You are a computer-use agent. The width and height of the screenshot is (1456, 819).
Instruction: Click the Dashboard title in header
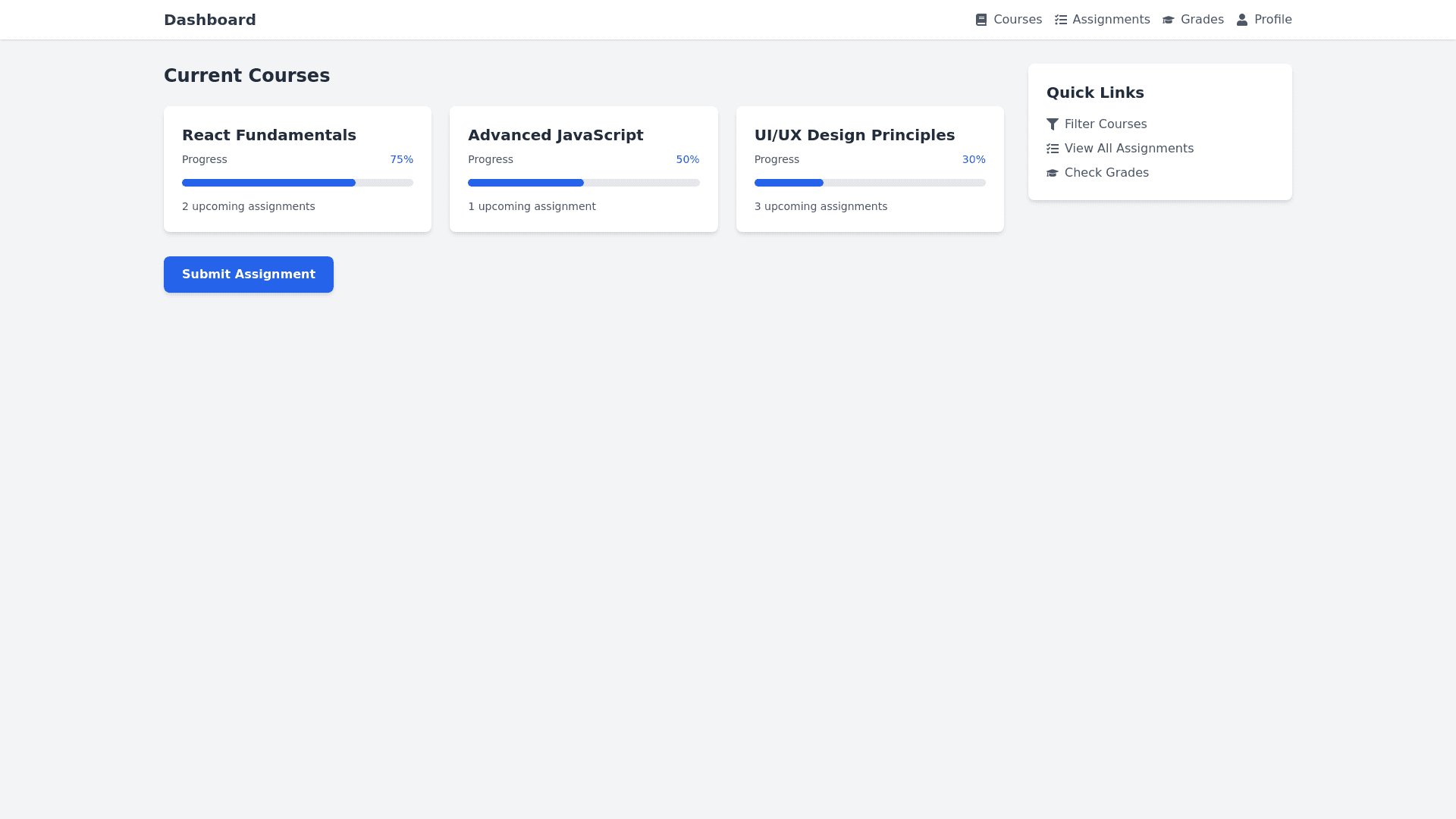(x=210, y=20)
